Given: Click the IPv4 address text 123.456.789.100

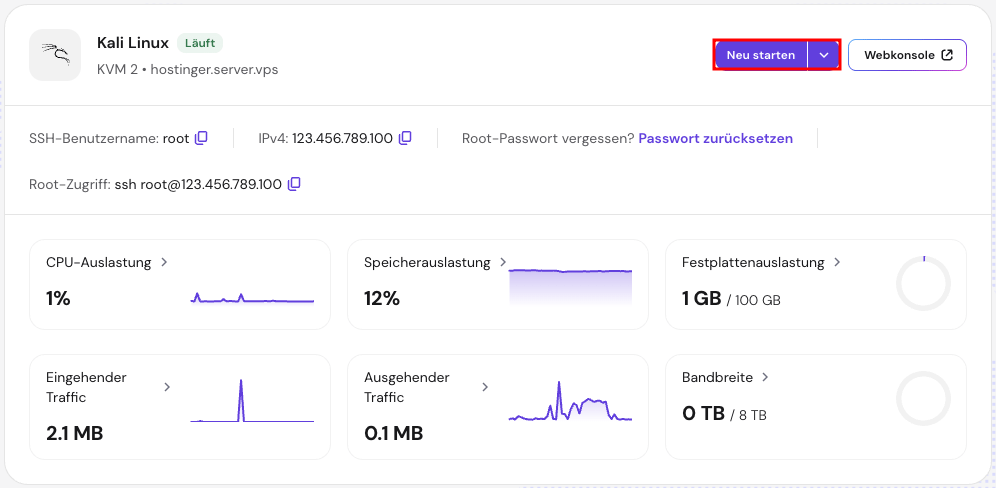Looking at the screenshot, I should tap(342, 138).
